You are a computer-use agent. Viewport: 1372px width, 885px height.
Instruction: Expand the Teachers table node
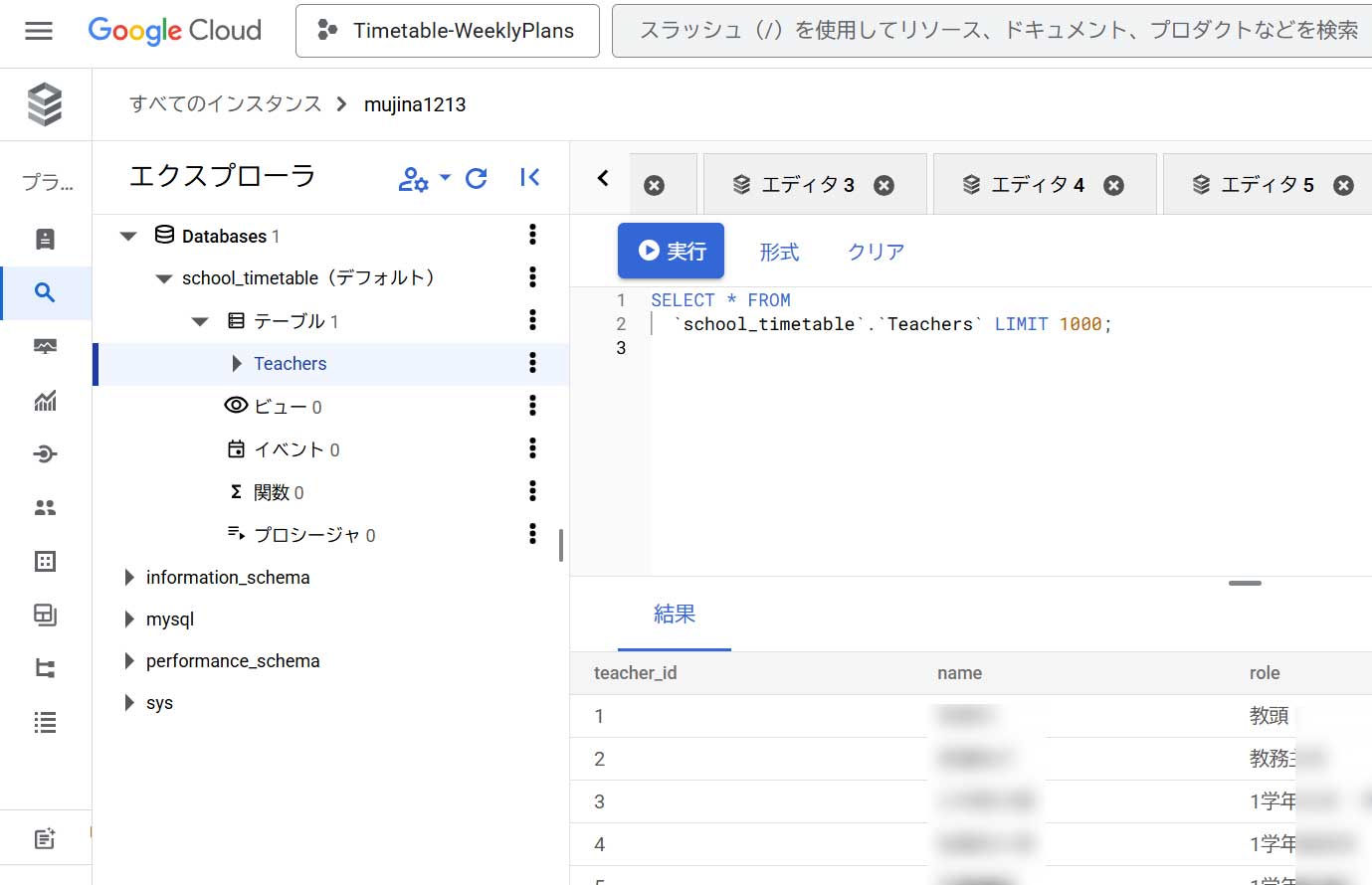coord(237,364)
